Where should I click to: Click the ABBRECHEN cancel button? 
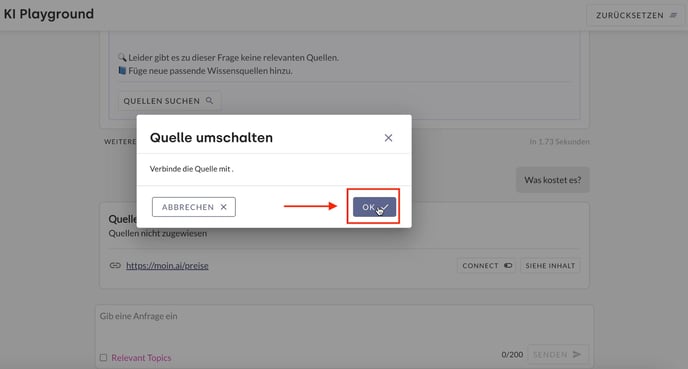194,207
